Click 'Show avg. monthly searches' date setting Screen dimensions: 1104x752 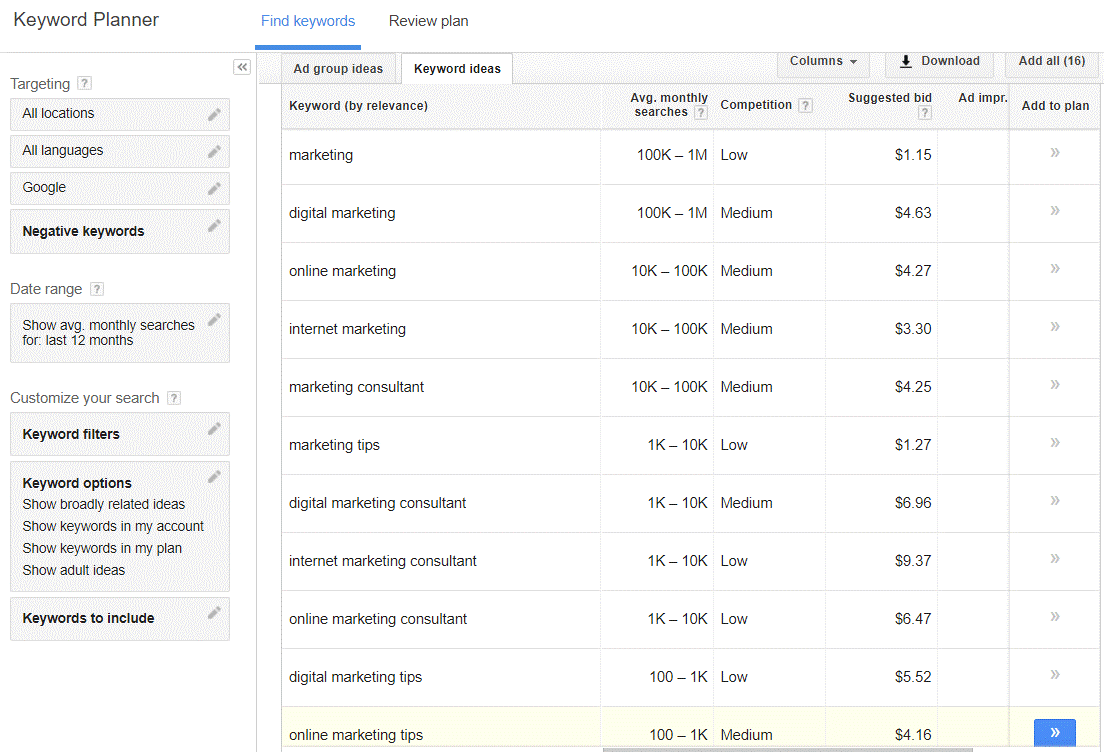120,333
